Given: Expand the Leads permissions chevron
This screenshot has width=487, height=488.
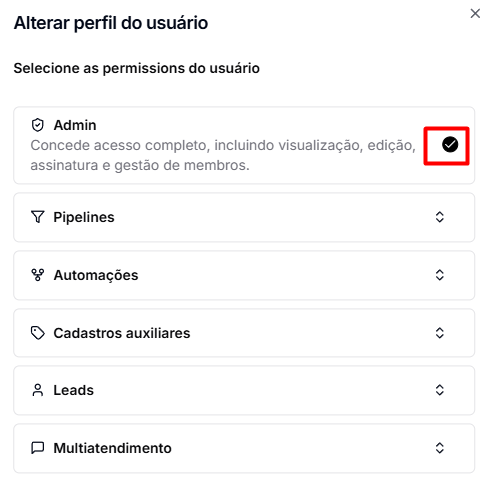Looking at the screenshot, I should click(x=440, y=390).
